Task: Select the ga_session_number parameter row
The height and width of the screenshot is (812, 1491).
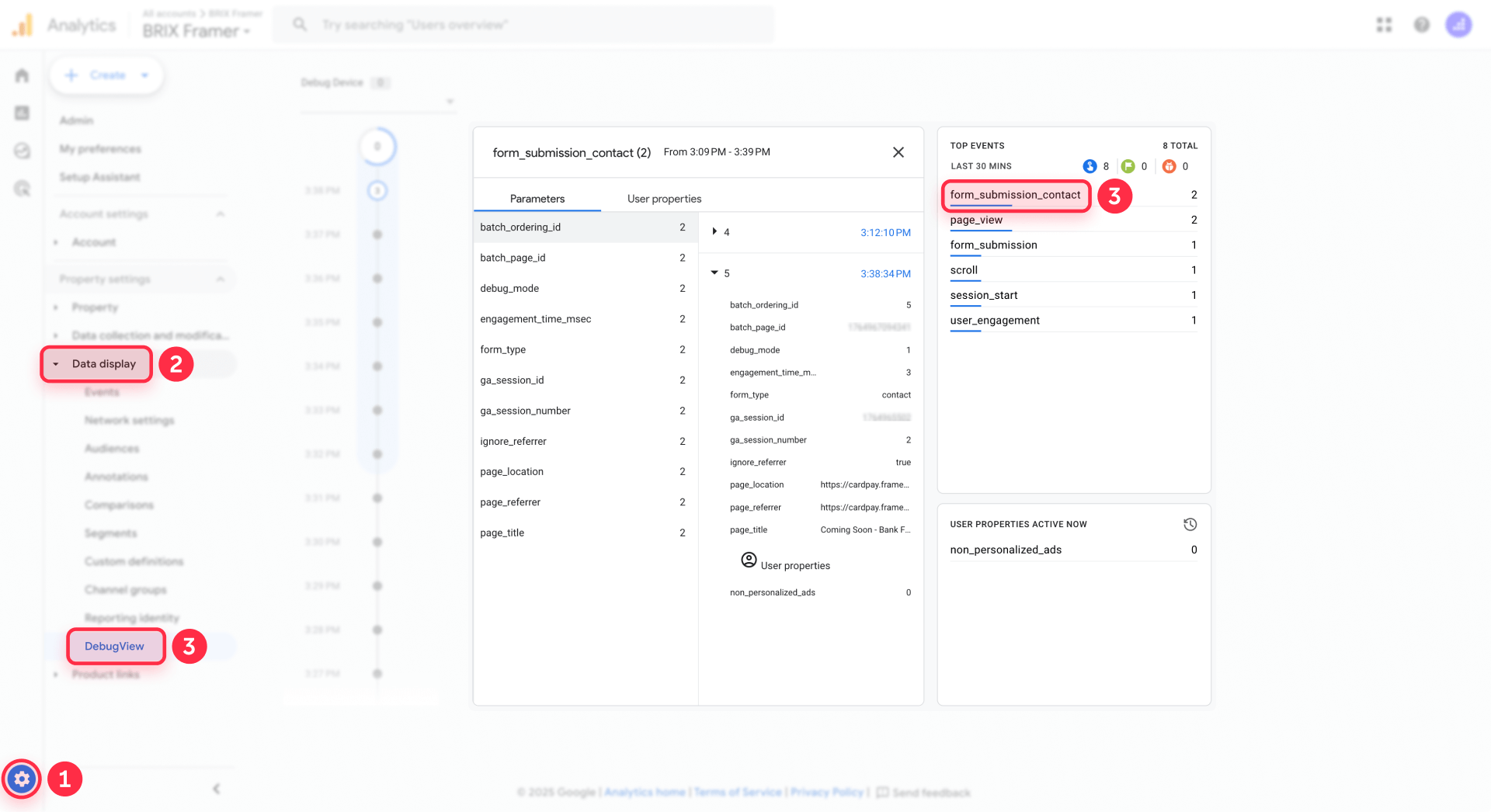Action: pos(586,411)
